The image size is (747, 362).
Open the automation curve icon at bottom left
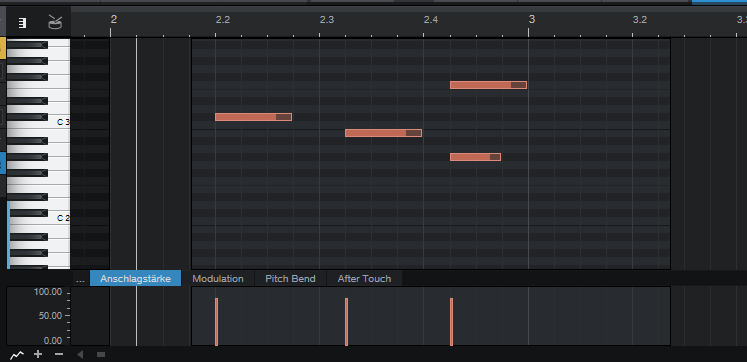click(x=17, y=355)
